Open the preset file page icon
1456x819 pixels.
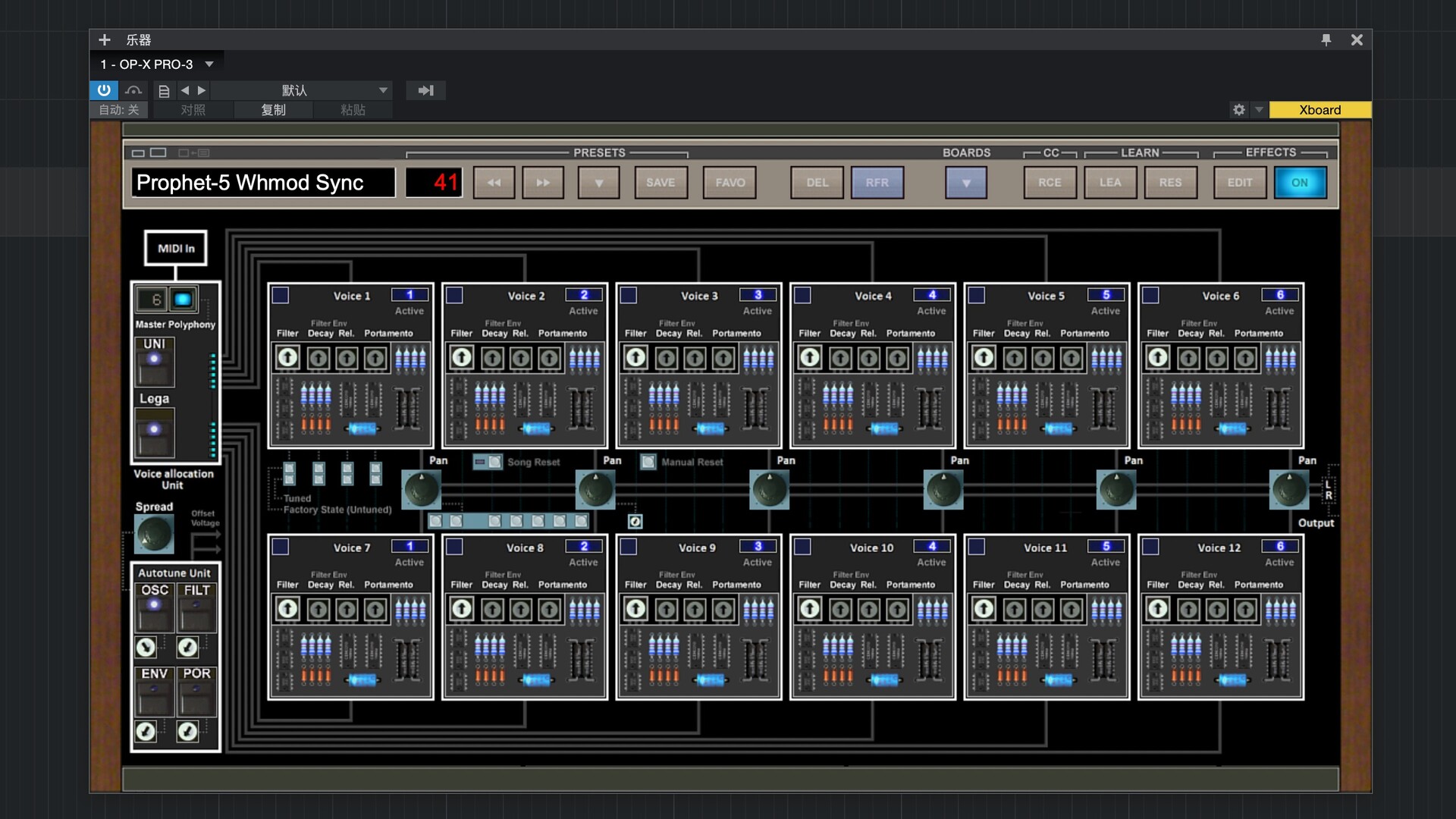coord(163,91)
